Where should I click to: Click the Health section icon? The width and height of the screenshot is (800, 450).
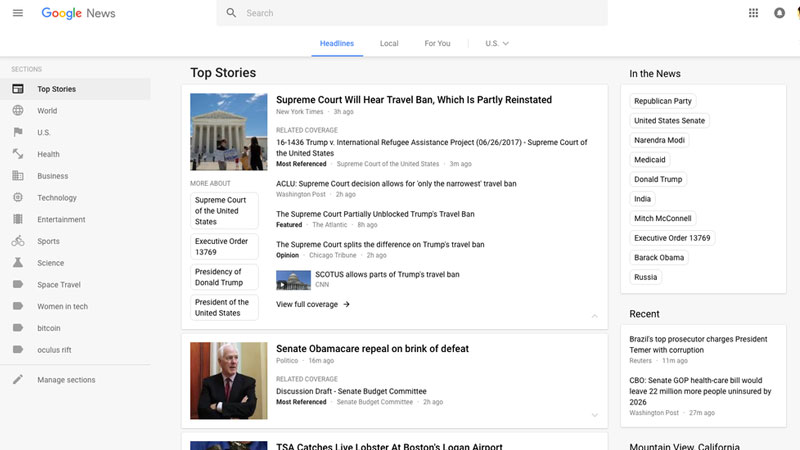pyautogui.click(x=18, y=154)
